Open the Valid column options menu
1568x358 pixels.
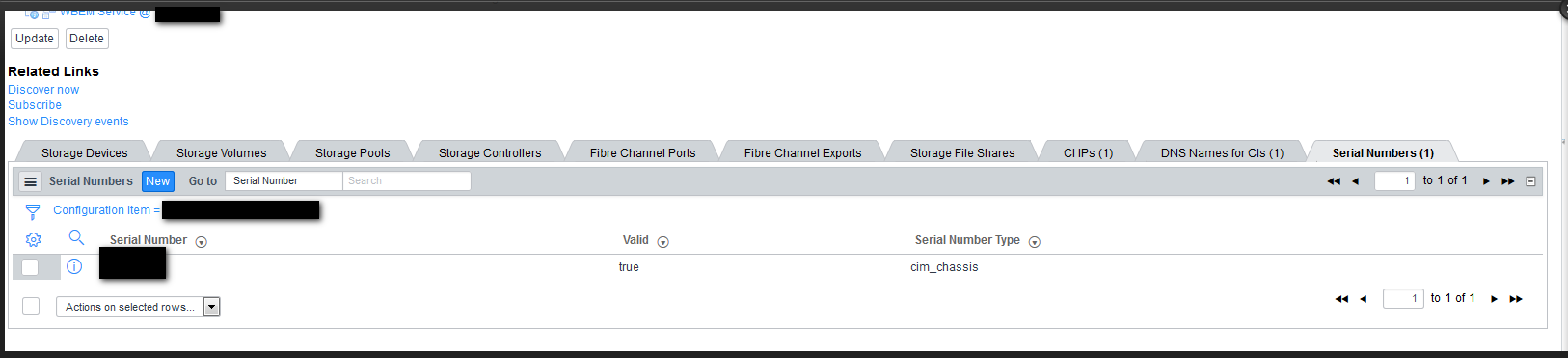662,242
